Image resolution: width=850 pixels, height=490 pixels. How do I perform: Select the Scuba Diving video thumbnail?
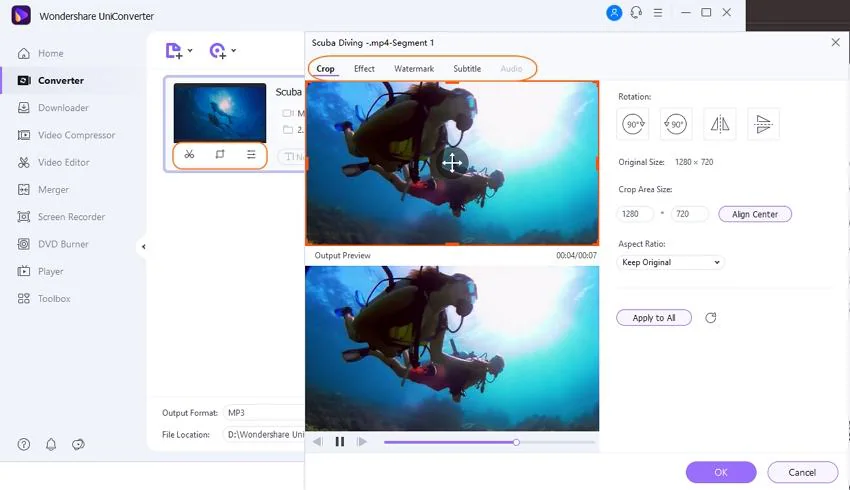(x=220, y=113)
